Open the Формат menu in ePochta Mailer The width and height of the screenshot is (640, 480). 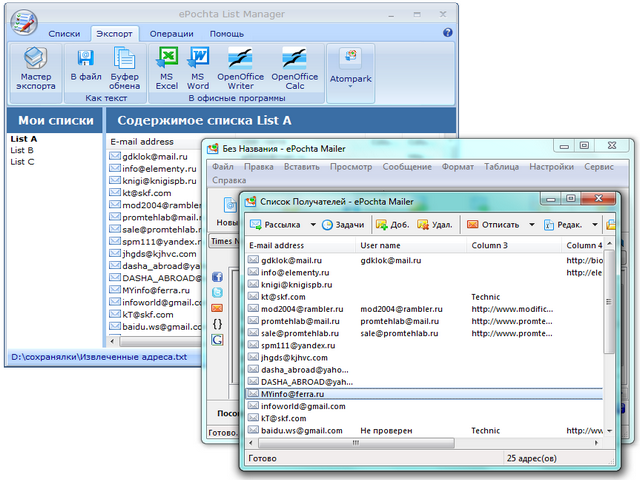(x=458, y=167)
